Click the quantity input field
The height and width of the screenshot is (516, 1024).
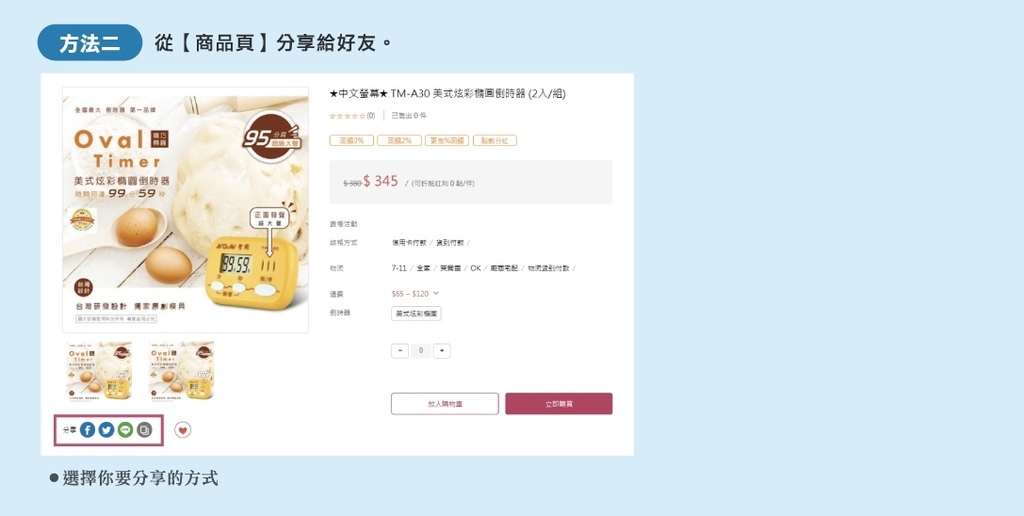[421, 351]
